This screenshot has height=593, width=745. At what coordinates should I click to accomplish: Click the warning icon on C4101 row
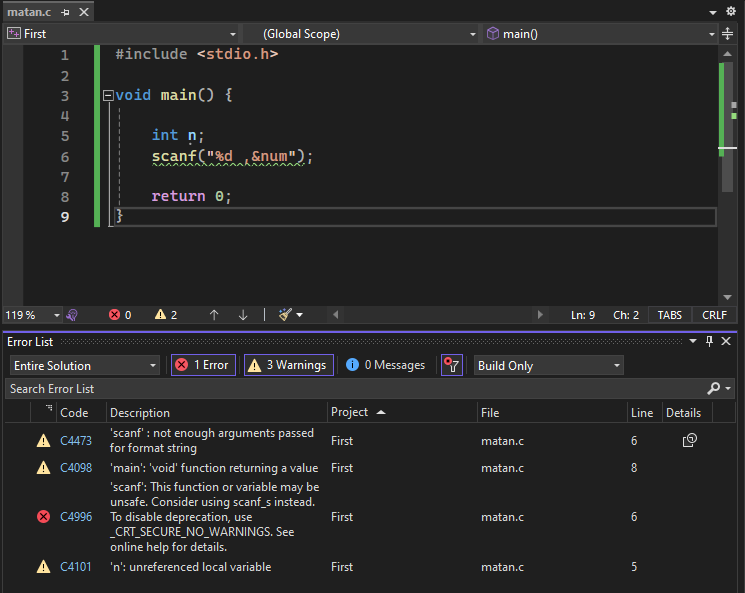[x=43, y=567]
